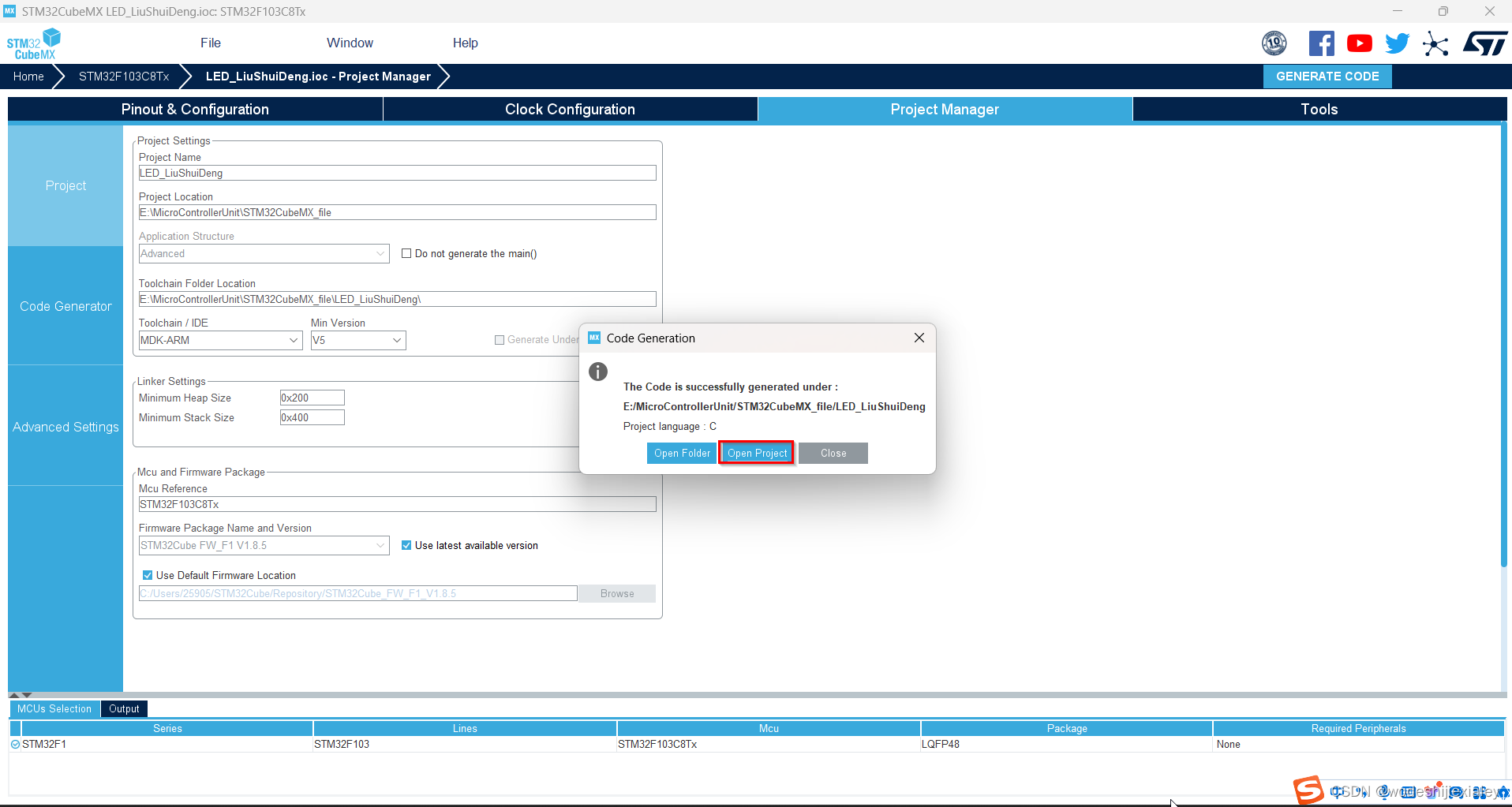Select the STM32F1 series cell
Viewport: 1512px width, 807px height.
tap(167, 744)
